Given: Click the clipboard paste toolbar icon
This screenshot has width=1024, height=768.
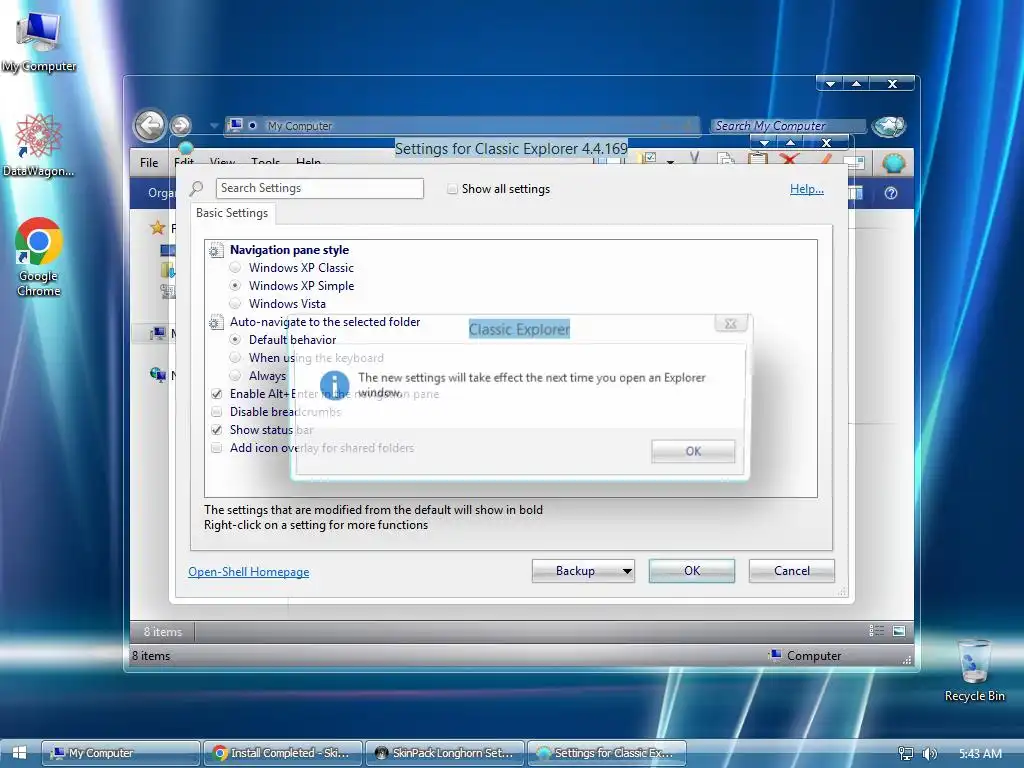Looking at the screenshot, I should 758,159.
